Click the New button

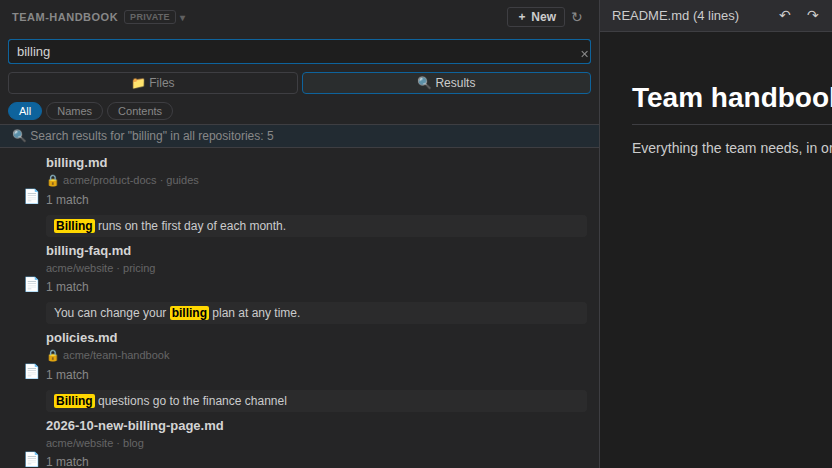[536, 17]
